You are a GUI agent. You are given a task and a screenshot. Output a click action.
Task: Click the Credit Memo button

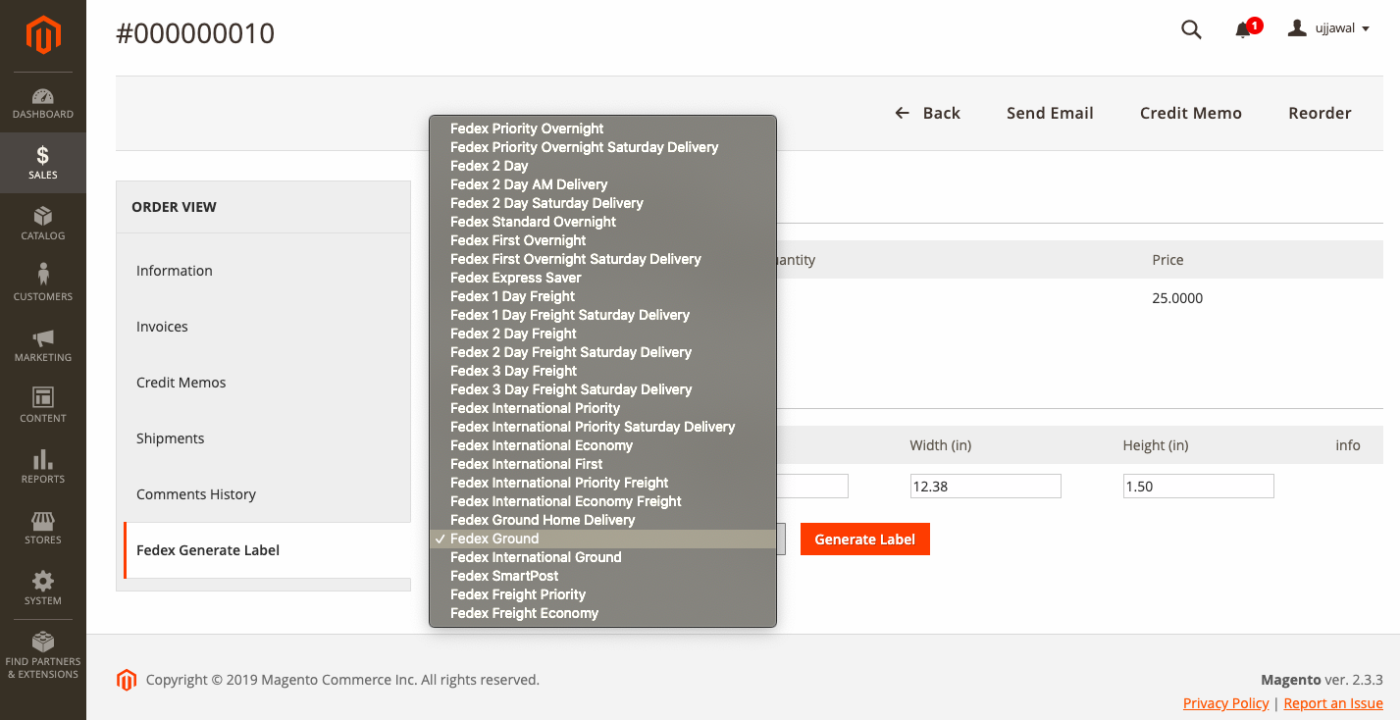pos(1191,113)
